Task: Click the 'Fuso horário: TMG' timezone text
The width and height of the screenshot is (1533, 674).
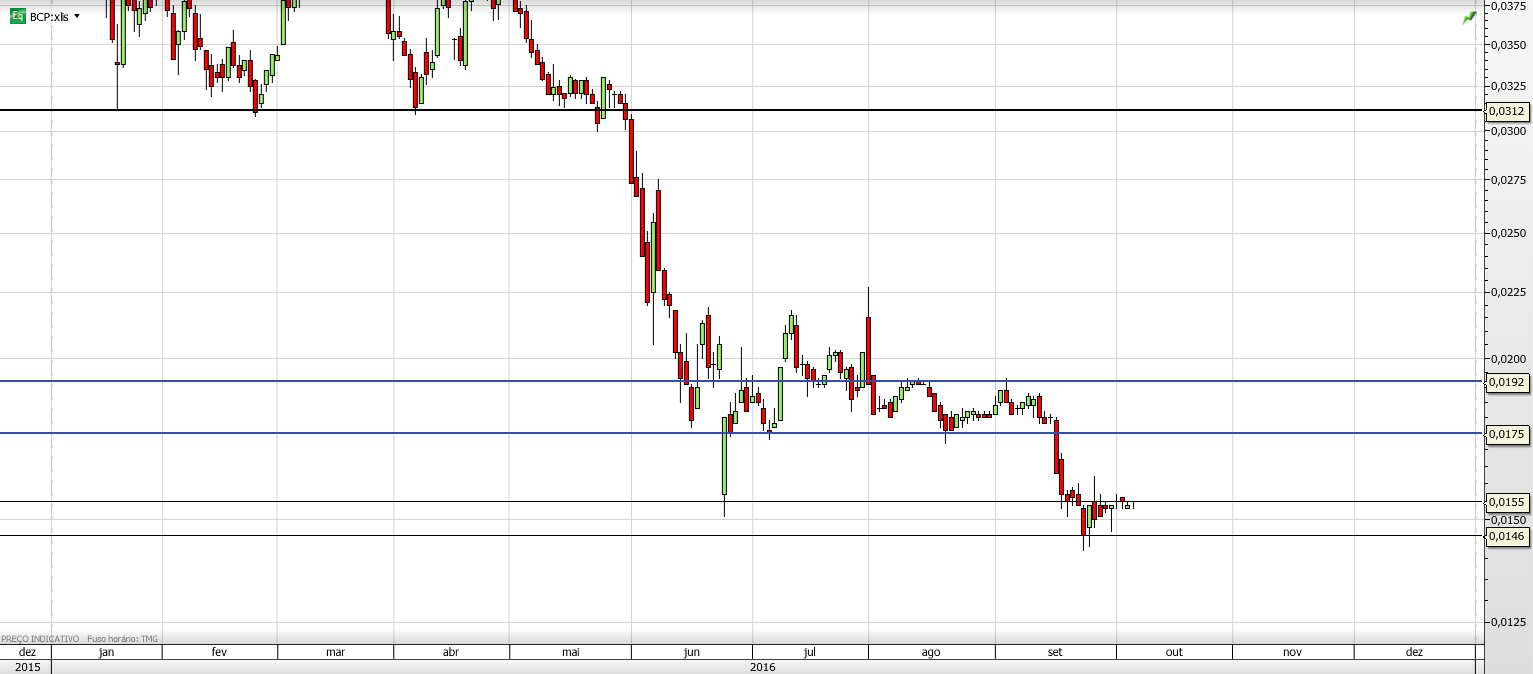Action: (x=123, y=638)
